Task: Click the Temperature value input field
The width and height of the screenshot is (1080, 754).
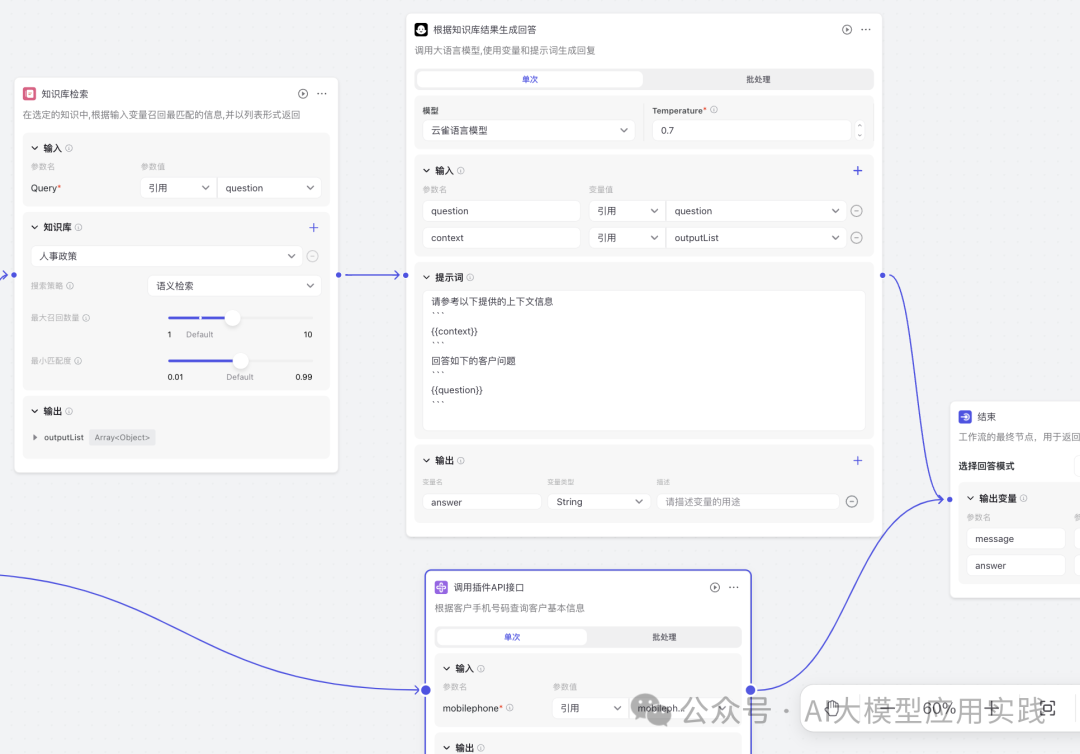Action: point(752,131)
